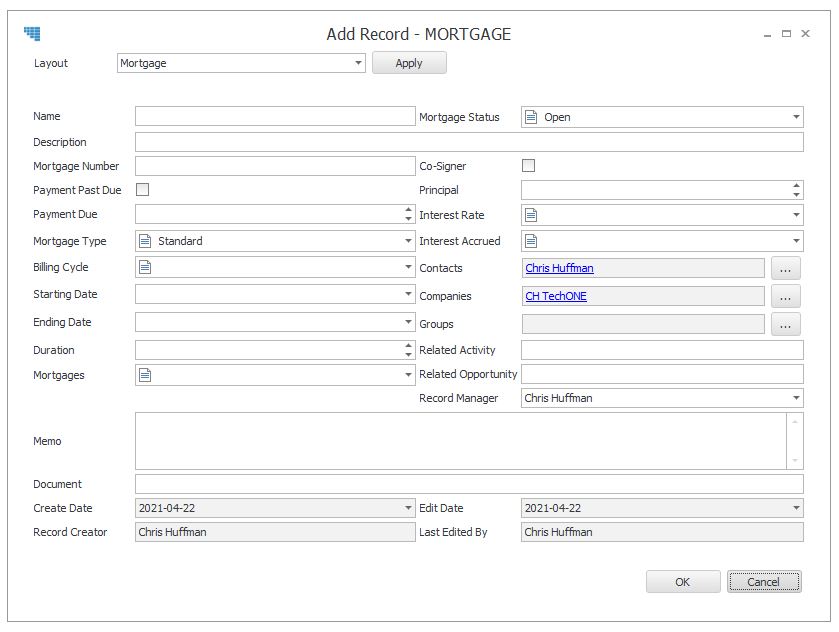Increase Duration with the up spinner
Screen dimensions: 839x632
tap(409, 345)
